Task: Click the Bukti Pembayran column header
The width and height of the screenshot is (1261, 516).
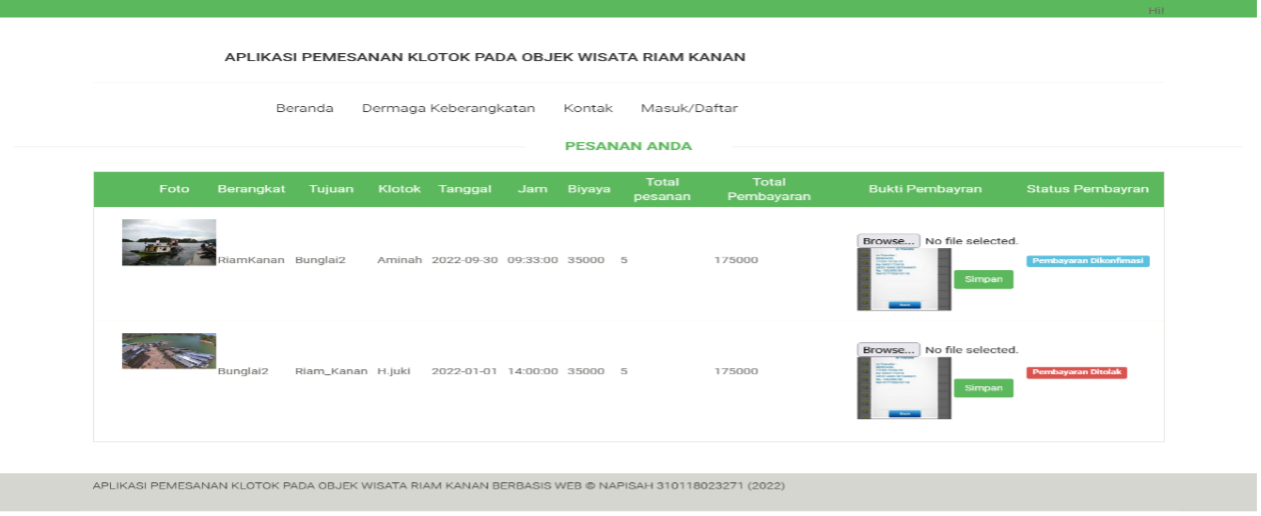Action: pos(925,189)
